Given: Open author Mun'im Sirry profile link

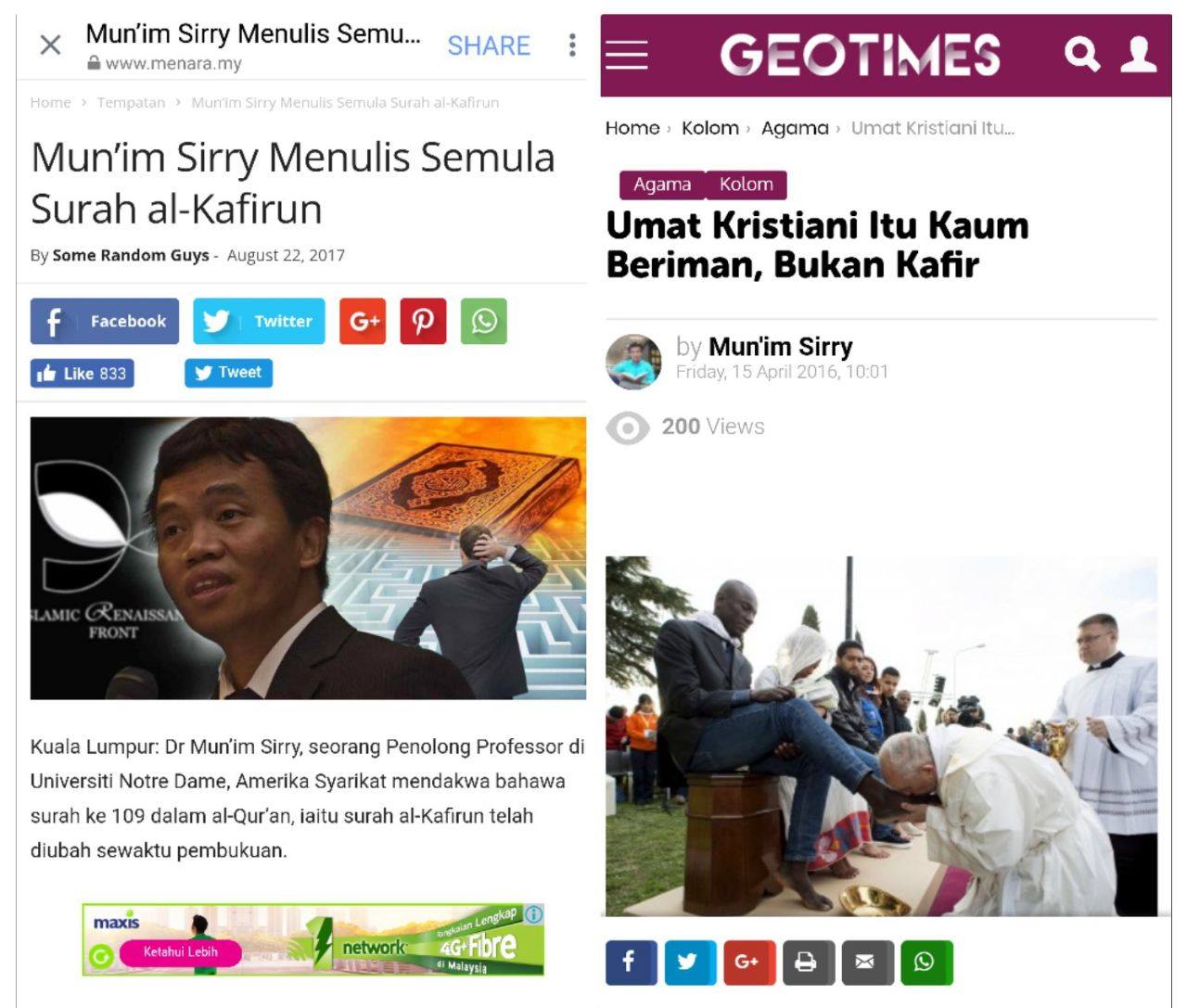Looking at the screenshot, I should pyautogui.click(x=781, y=347).
